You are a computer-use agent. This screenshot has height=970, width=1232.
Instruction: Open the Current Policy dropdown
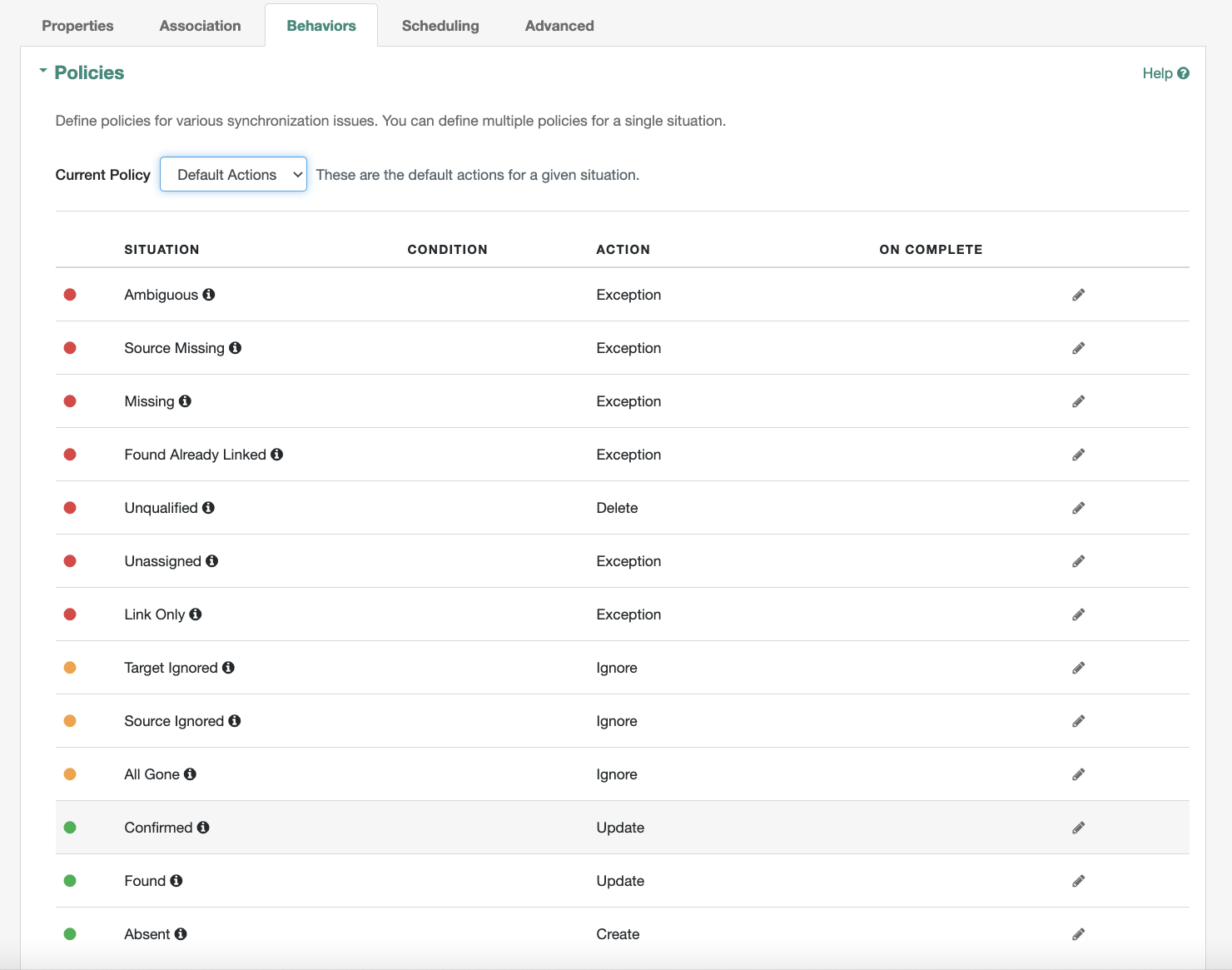click(233, 175)
